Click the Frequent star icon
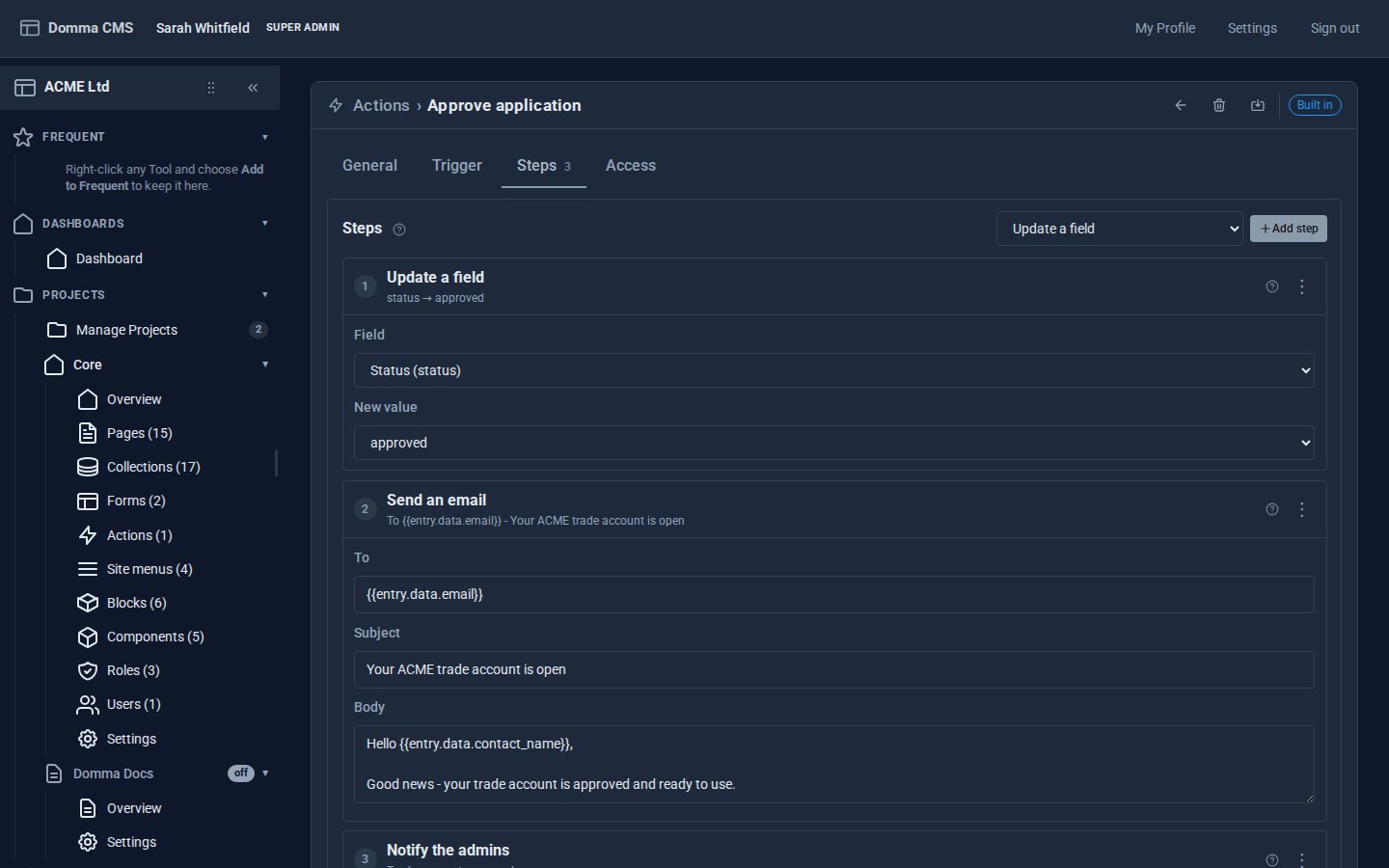The width and height of the screenshot is (1389, 868). coord(23,137)
